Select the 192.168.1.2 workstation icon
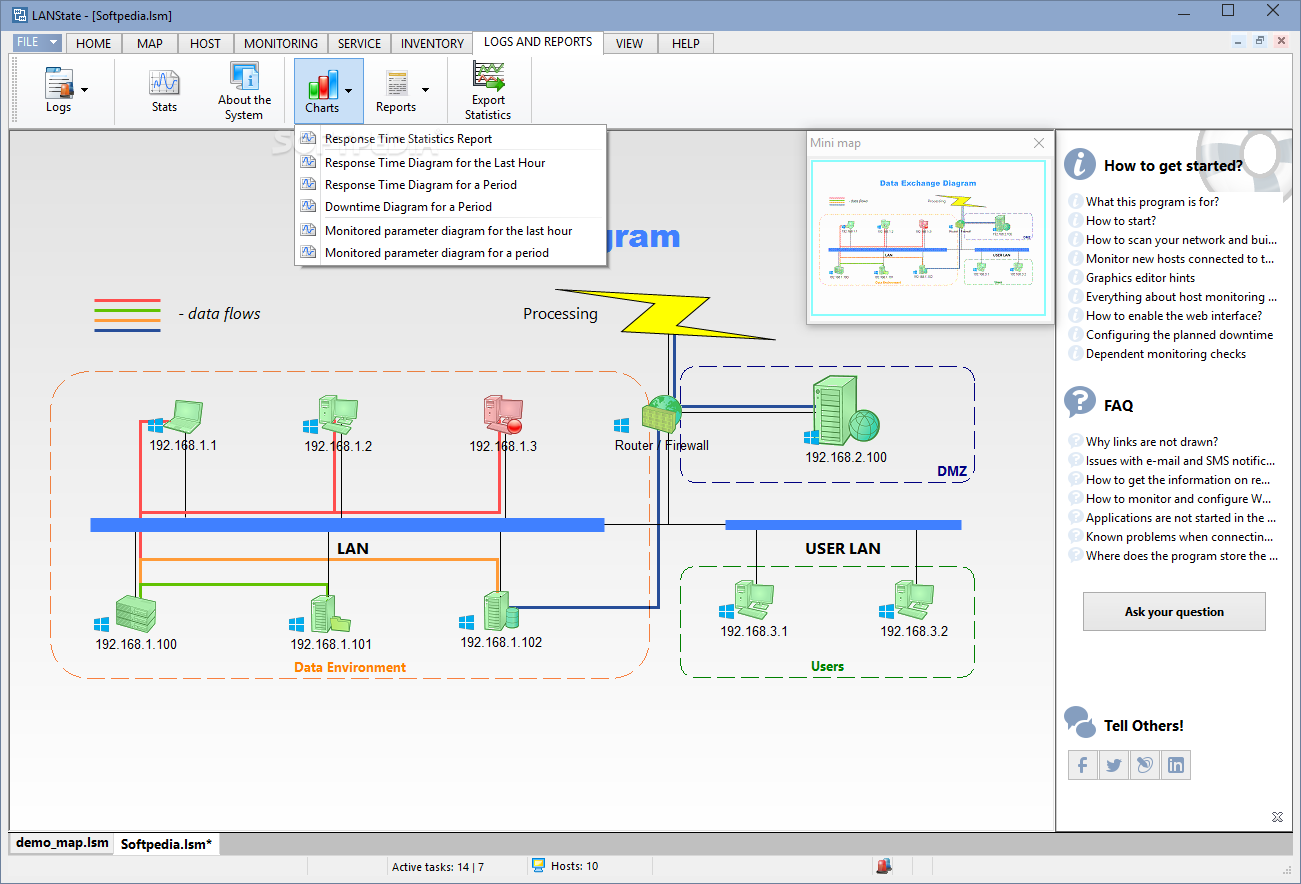 (338, 414)
